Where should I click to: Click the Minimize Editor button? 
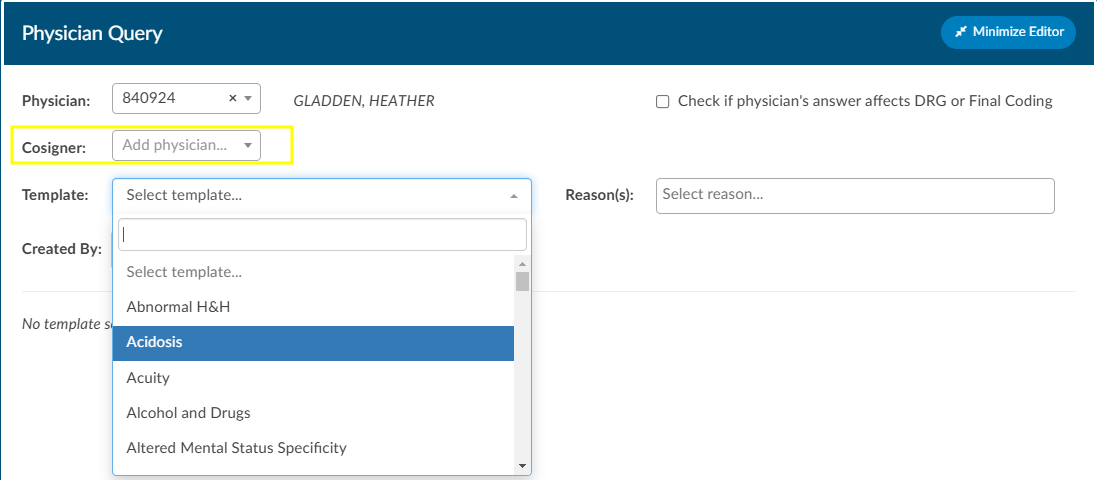tap(1008, 32)
